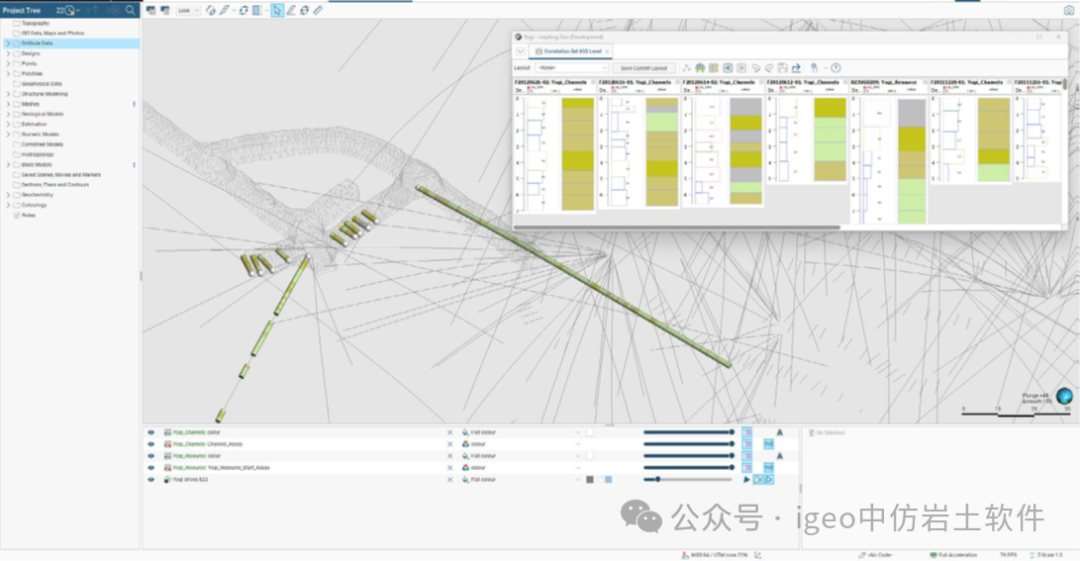Open the Layout dropdown in correlation window
Screen dimensions: 1080x561
[572, 68]
